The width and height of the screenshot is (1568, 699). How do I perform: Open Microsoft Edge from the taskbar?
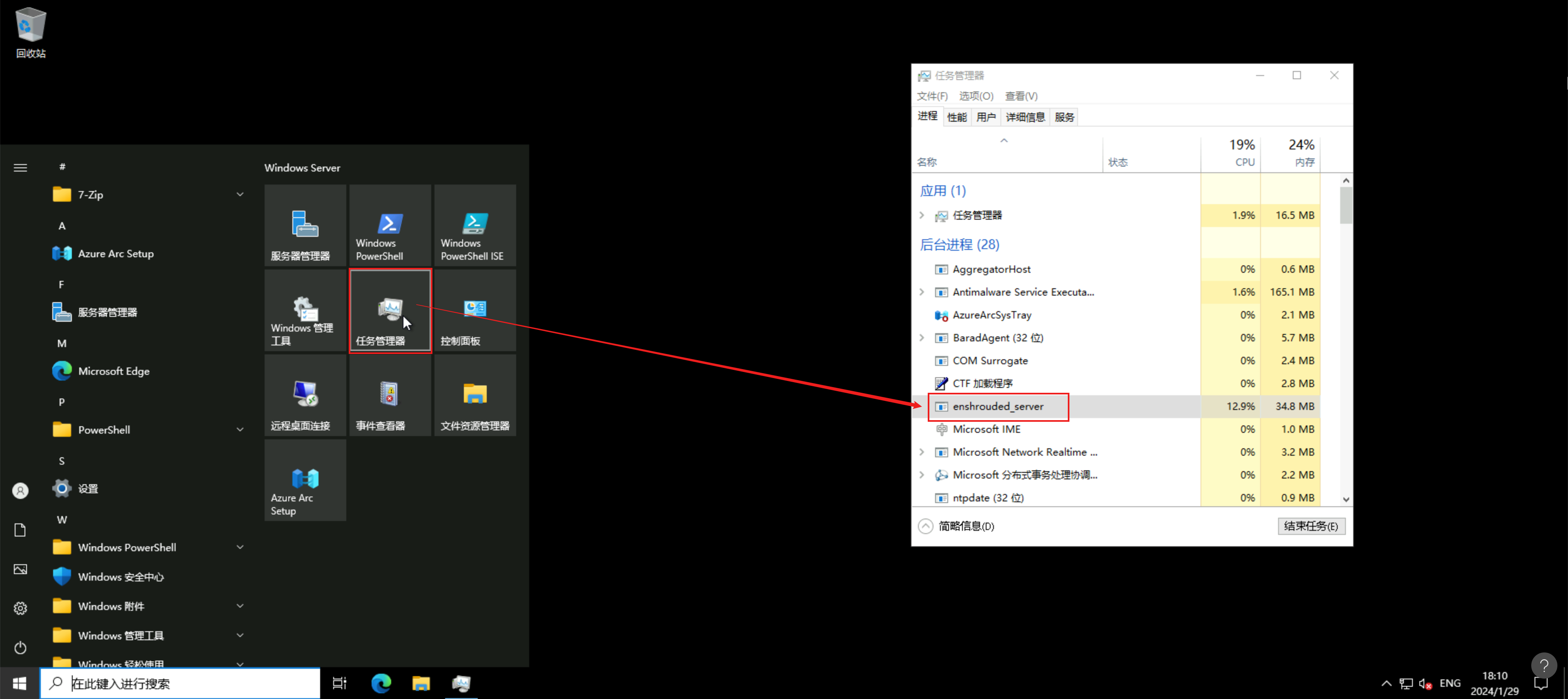click(x=381, y=683)
